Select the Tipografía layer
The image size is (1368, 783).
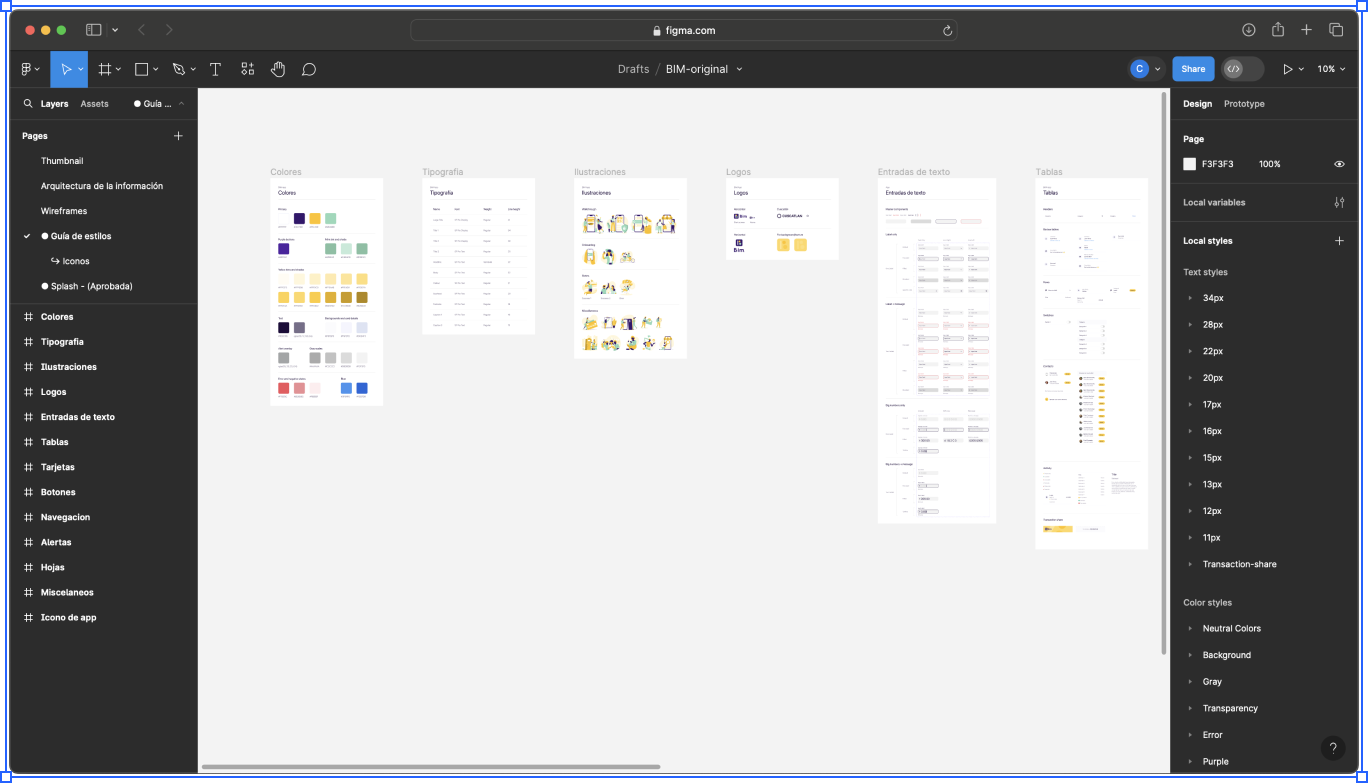click(x=62, y=342)
